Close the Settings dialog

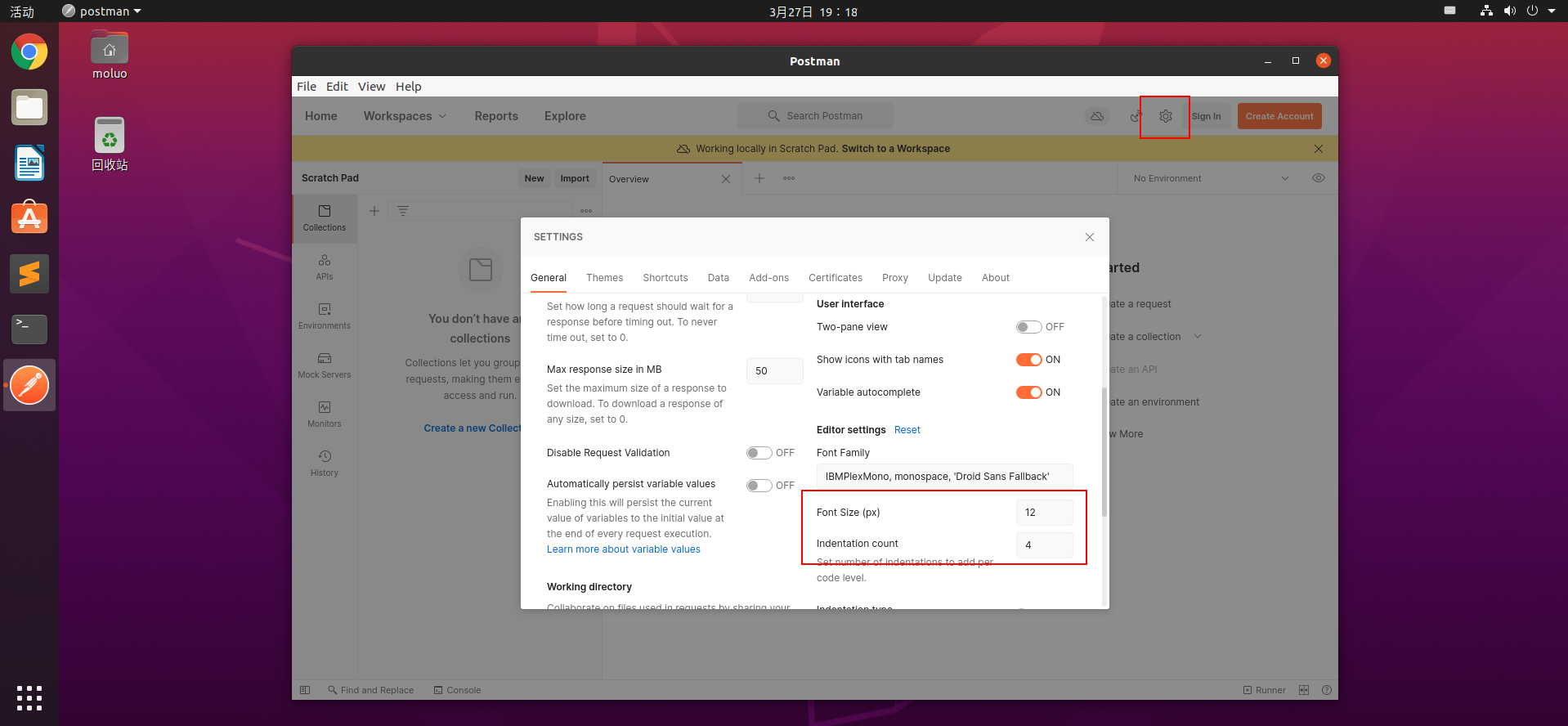pyautogui.click(x=1090, y=237)
